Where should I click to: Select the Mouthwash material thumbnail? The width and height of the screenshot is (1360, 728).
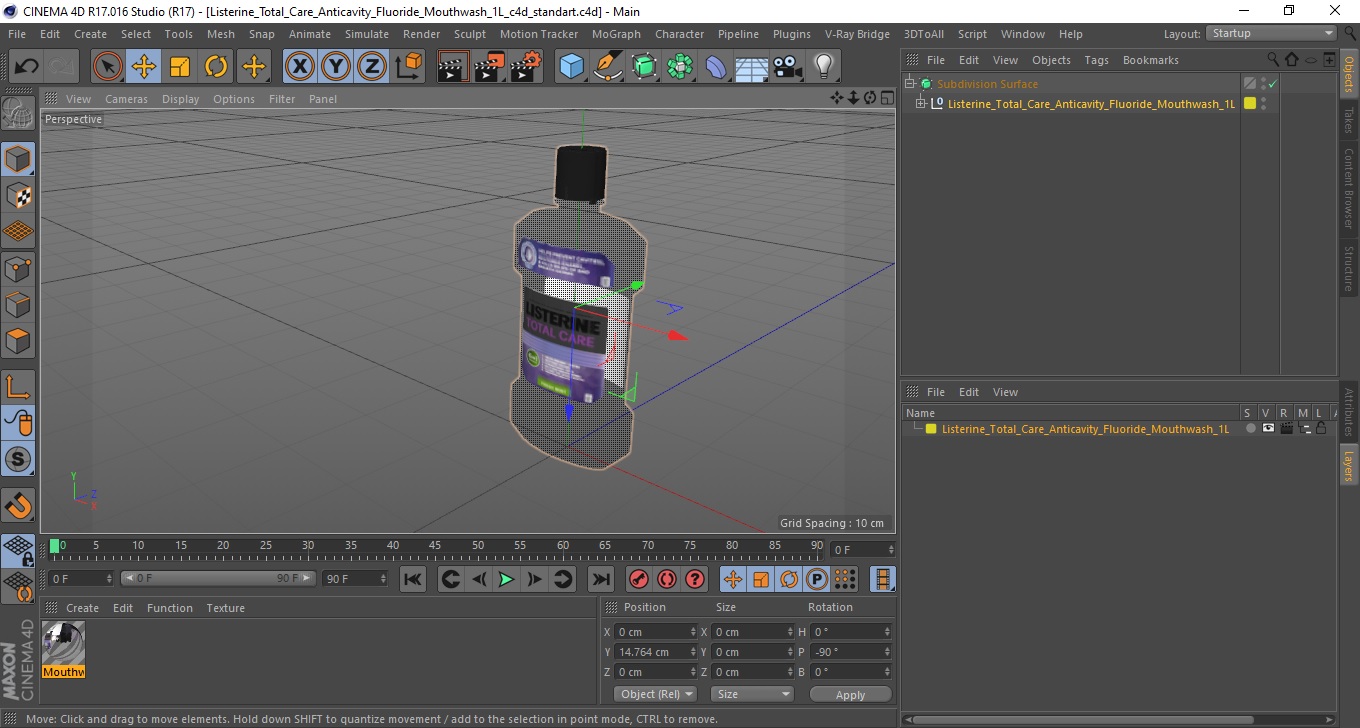pos(63,643)
